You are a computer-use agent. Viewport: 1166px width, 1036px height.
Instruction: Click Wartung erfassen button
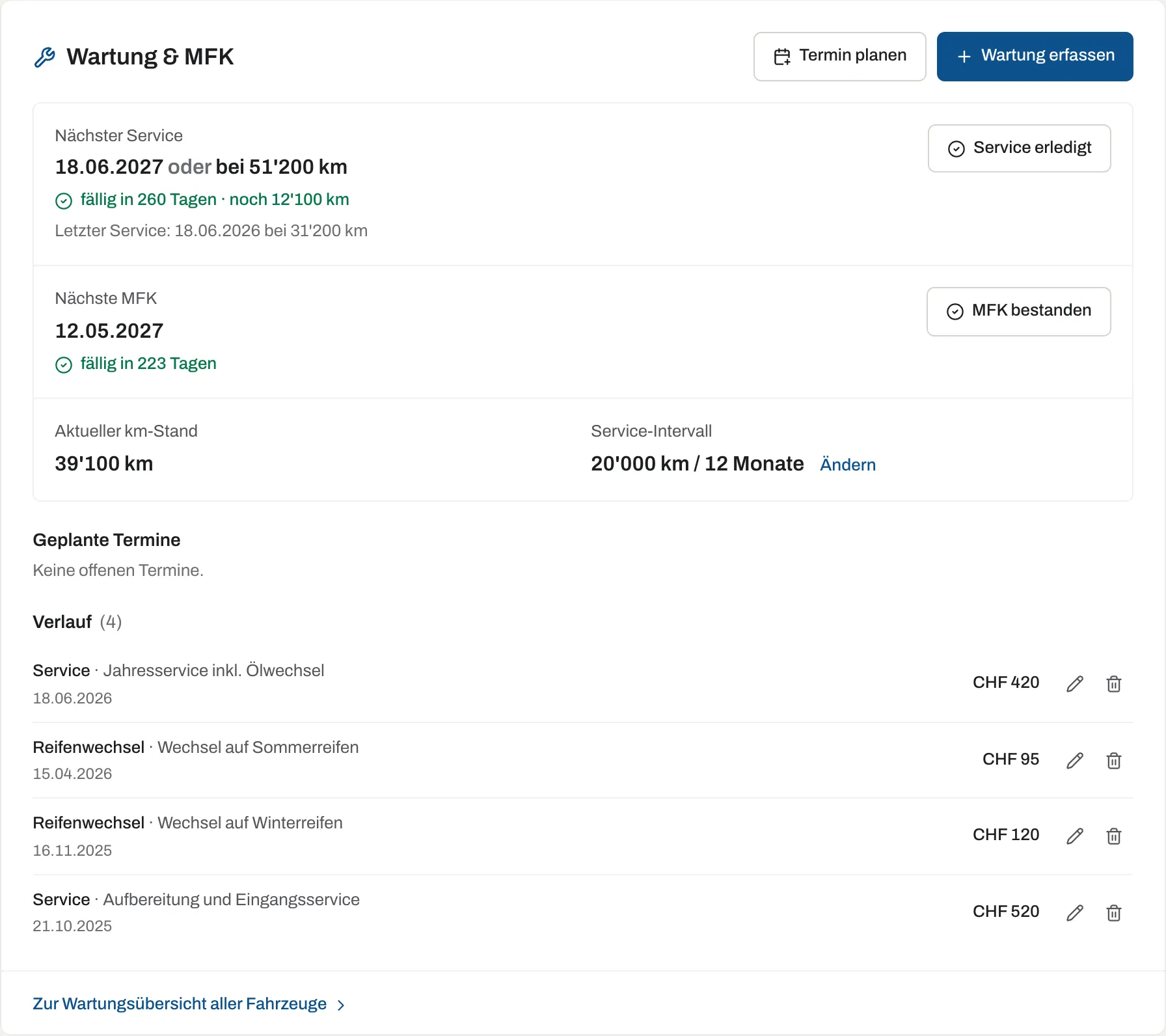(1035, 57)
